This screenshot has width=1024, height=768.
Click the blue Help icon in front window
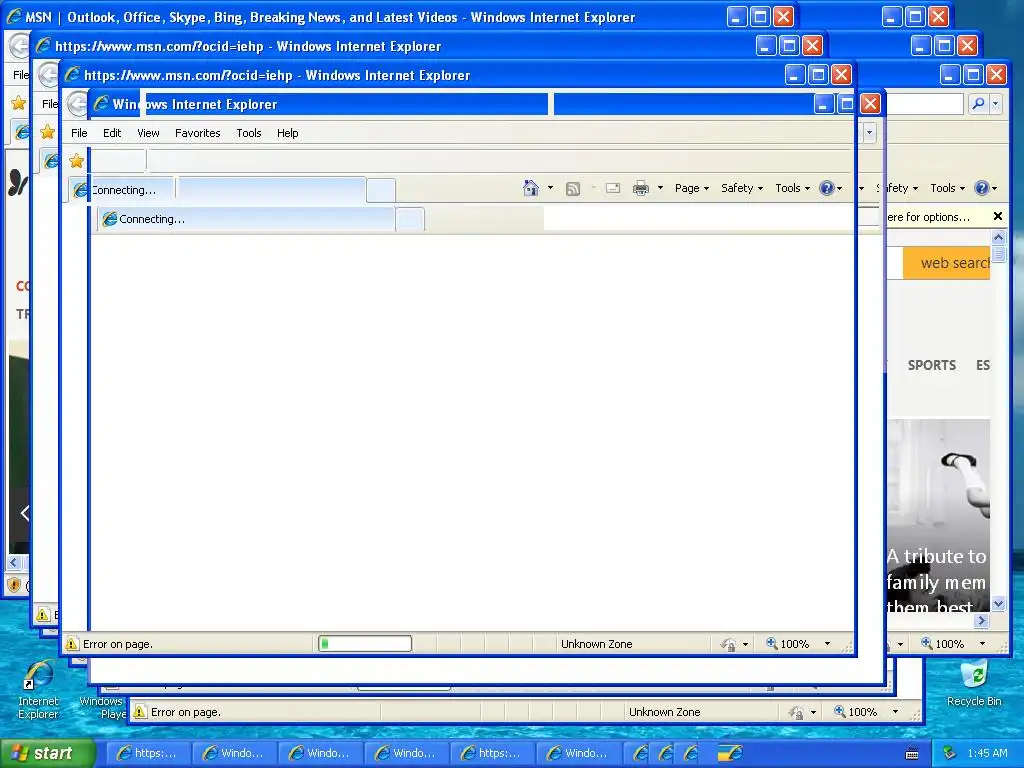coord(827,188)
